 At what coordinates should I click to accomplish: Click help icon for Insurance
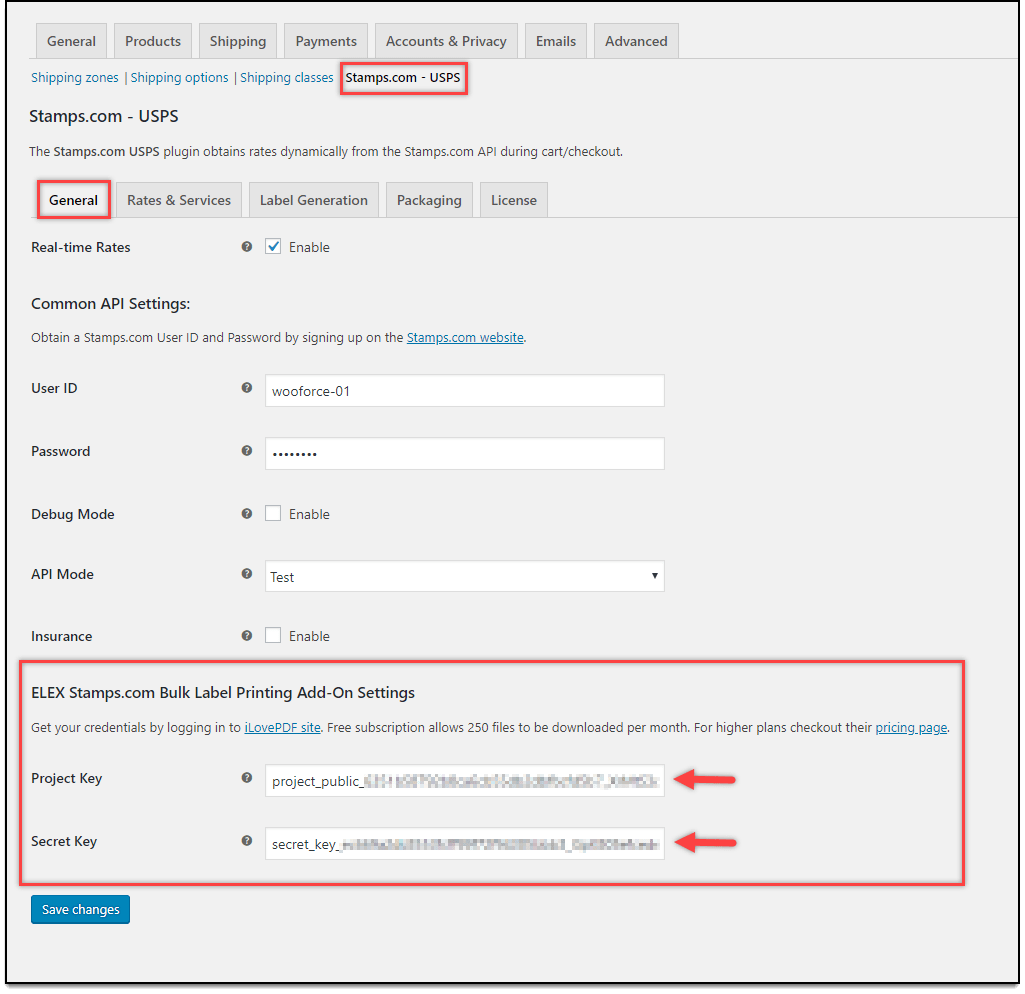click(246, 636)
